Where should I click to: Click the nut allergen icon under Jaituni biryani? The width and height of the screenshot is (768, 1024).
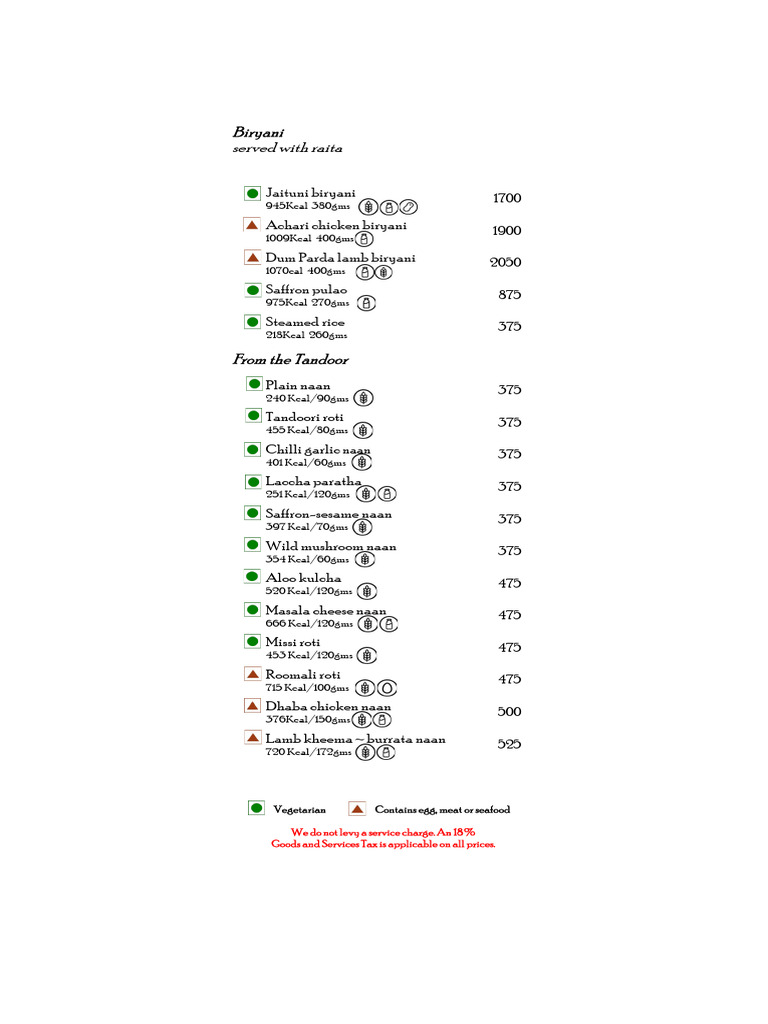(408, 207)
